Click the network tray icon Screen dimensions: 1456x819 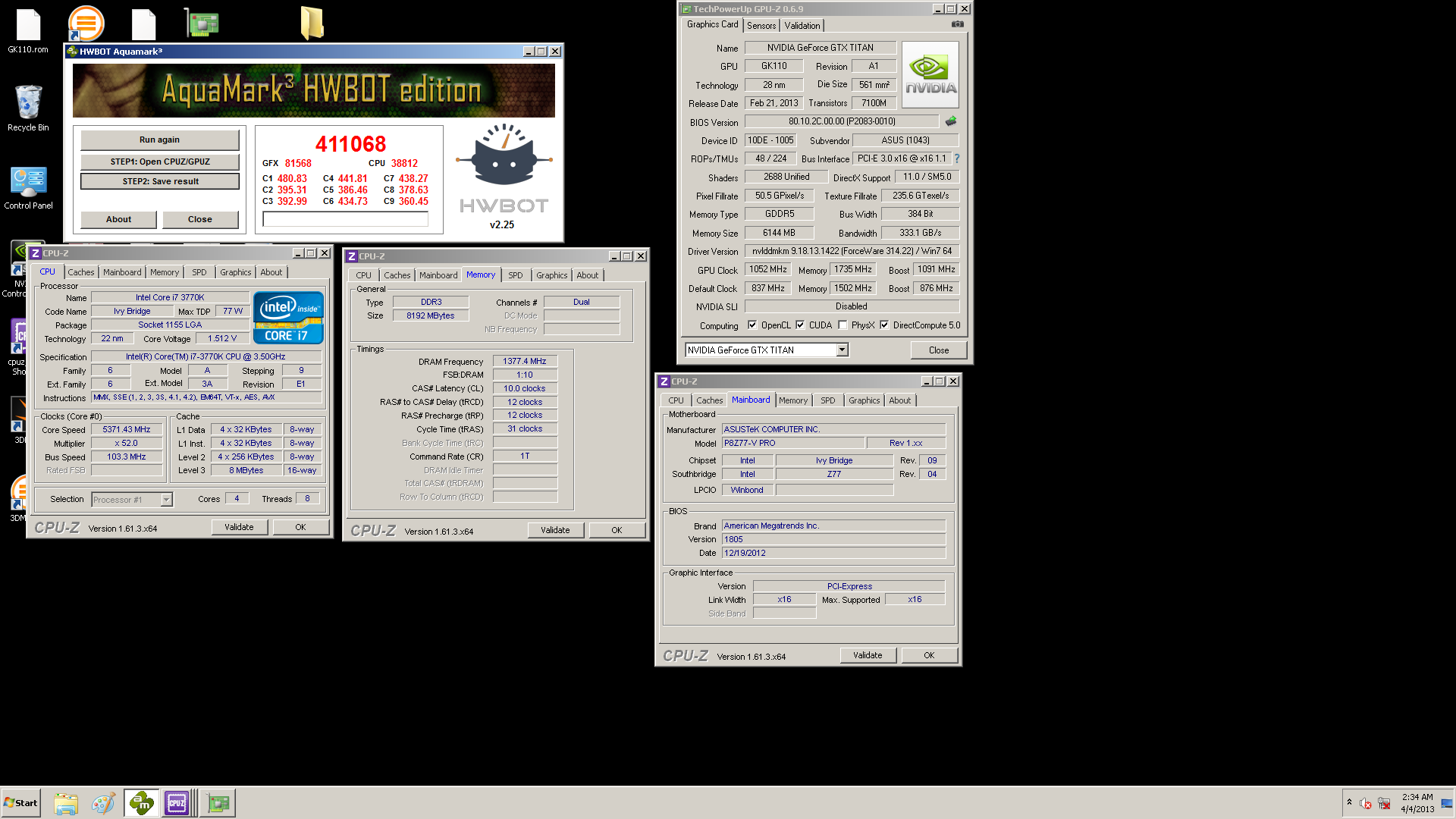point(1384,803)
